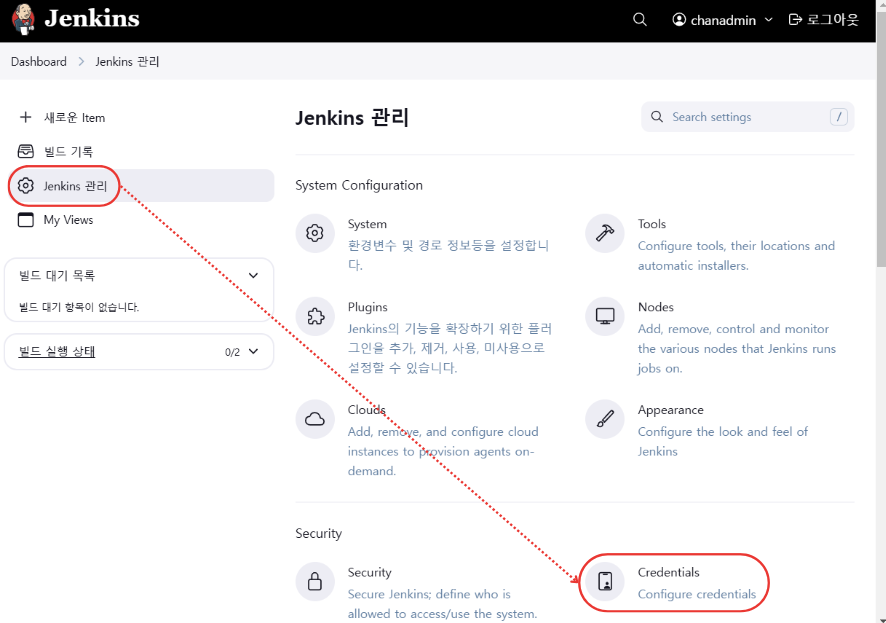Open the Appearance link
Screen dimensions: 886x623
click(x=671, y=409)
